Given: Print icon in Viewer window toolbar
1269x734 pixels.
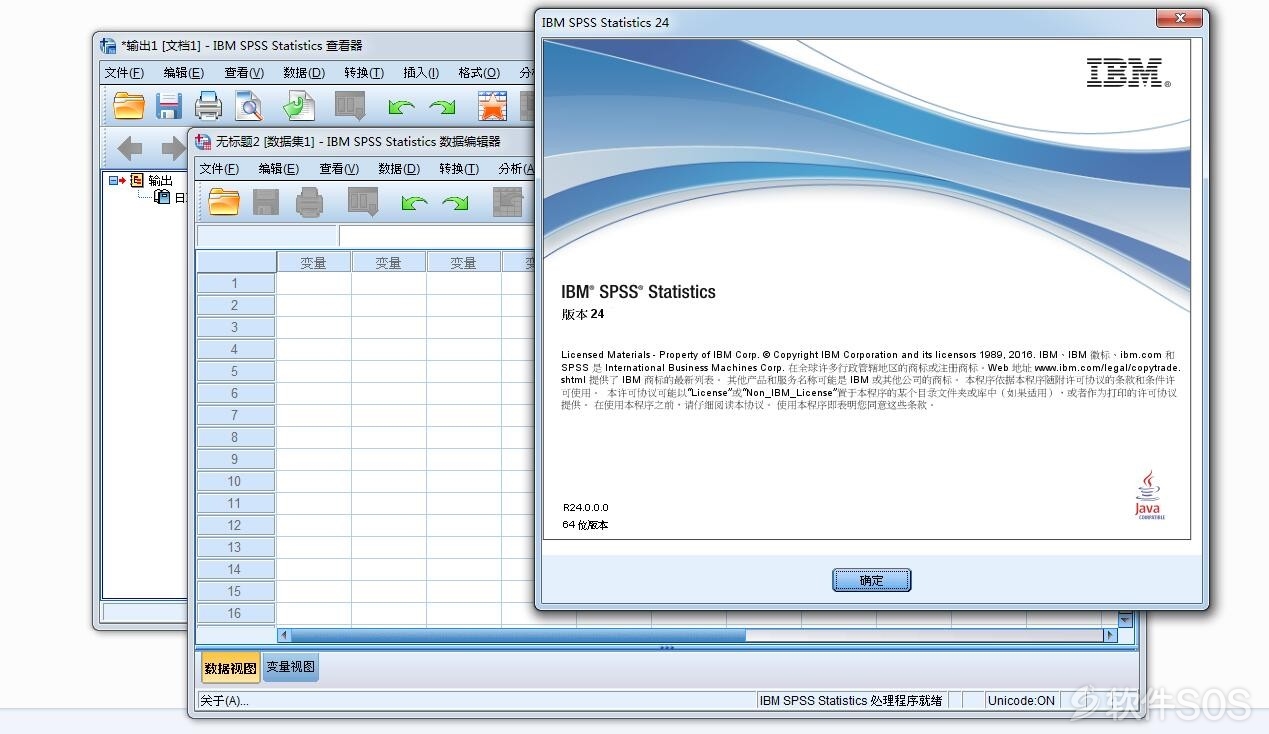Looking at the screenshot, I should point(208,105).
